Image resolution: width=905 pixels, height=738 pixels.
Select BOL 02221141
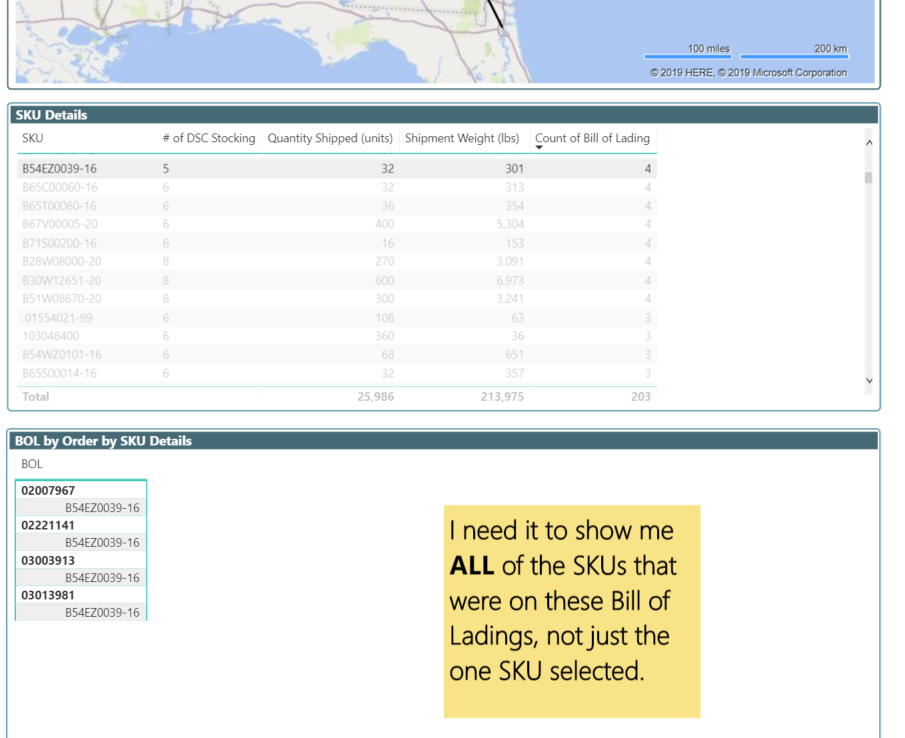click(x=48, y=525)
